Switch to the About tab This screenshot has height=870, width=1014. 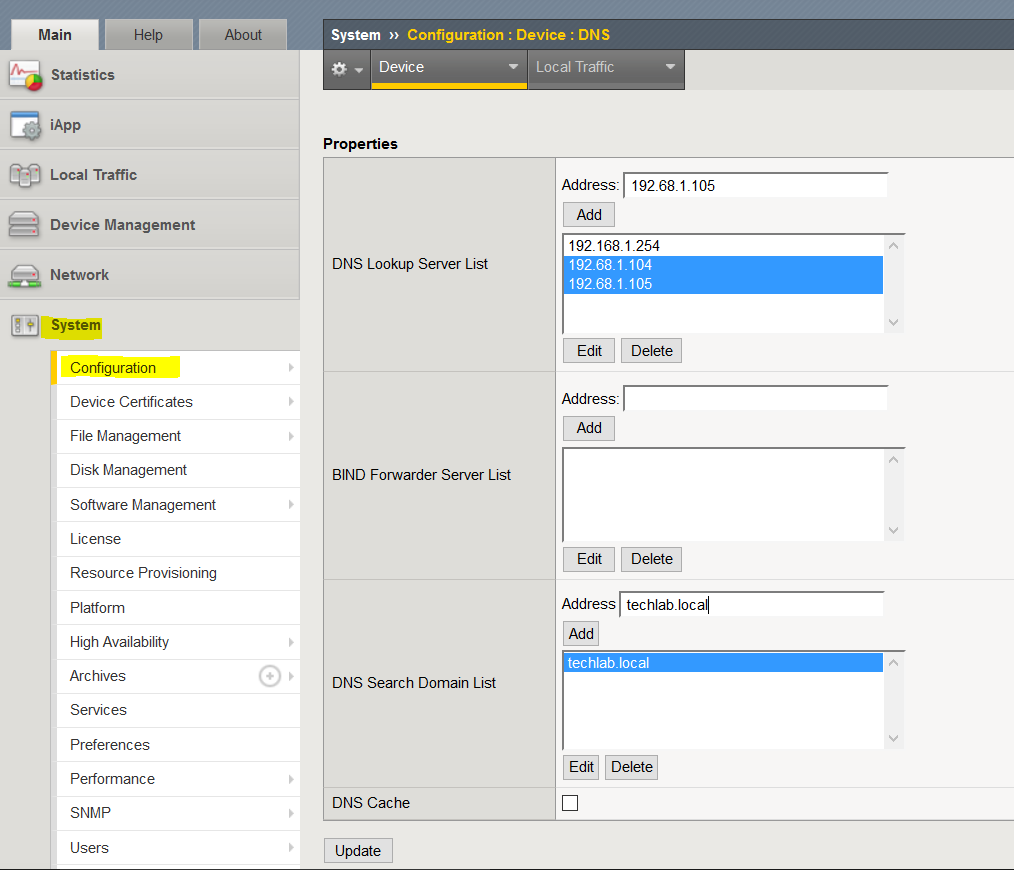click(243, 35)
